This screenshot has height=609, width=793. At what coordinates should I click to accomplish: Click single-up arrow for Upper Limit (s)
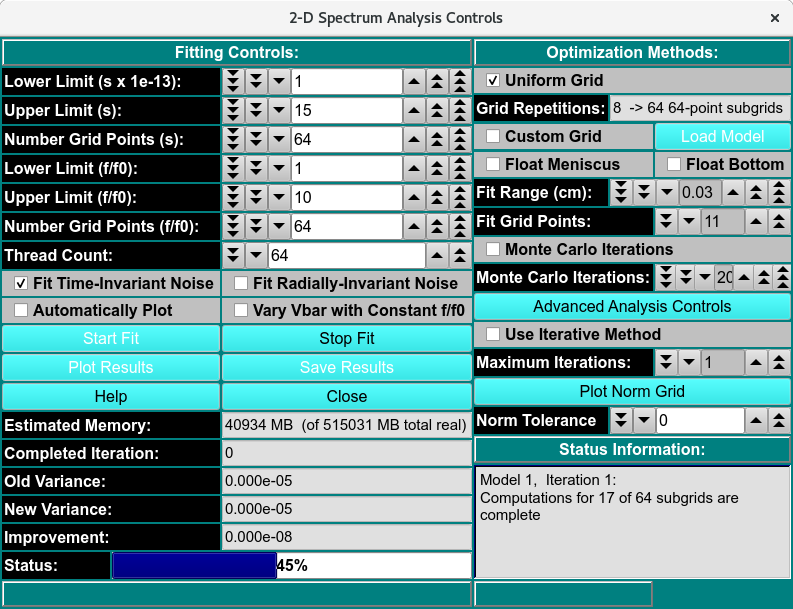coord(414,111)
